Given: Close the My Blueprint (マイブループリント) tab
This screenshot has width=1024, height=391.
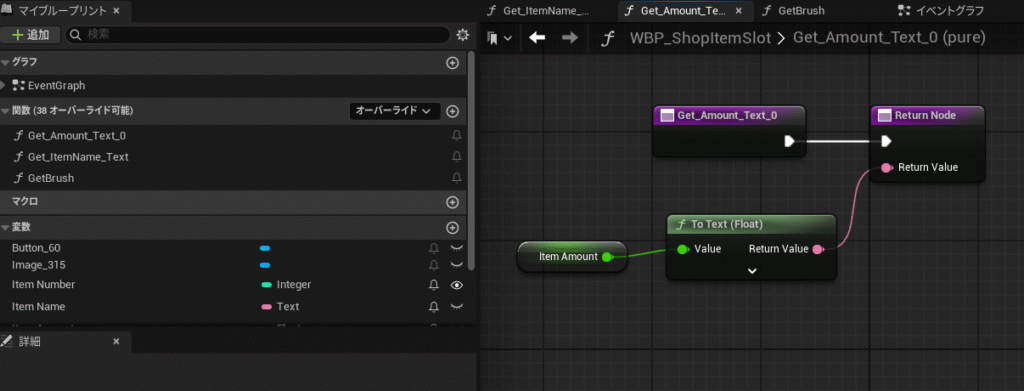Looking at the screenshot, I should click(x=116, y=11).
